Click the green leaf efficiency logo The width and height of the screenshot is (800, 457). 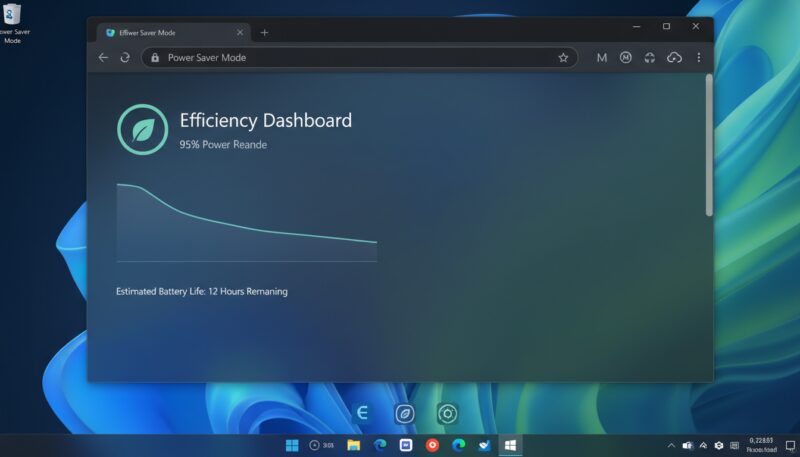tap(142, 130)
